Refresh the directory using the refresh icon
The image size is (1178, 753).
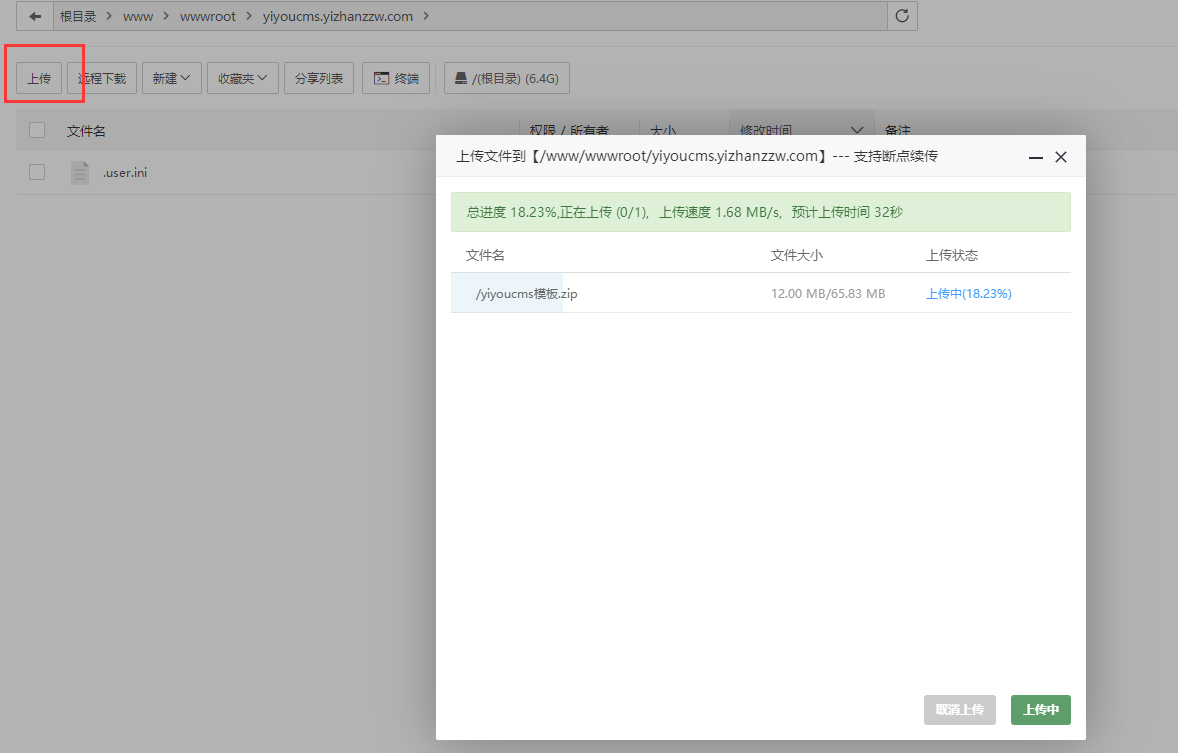click(x=901, y=16)
